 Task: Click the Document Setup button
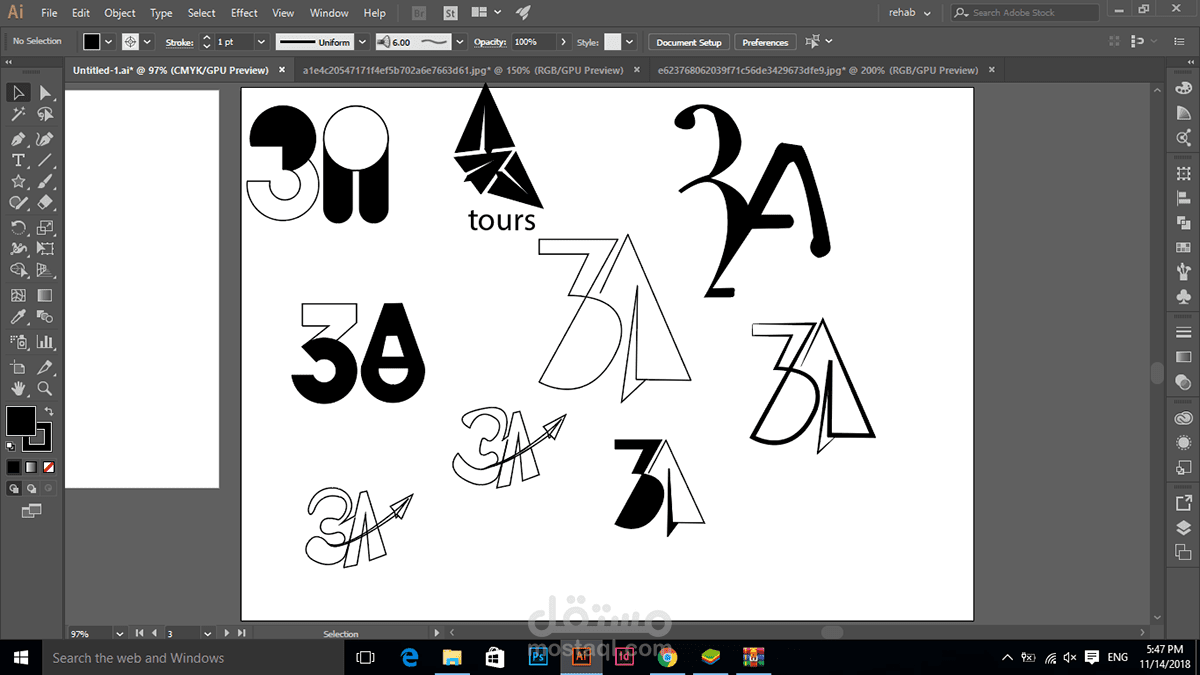[x=689, y=42]
